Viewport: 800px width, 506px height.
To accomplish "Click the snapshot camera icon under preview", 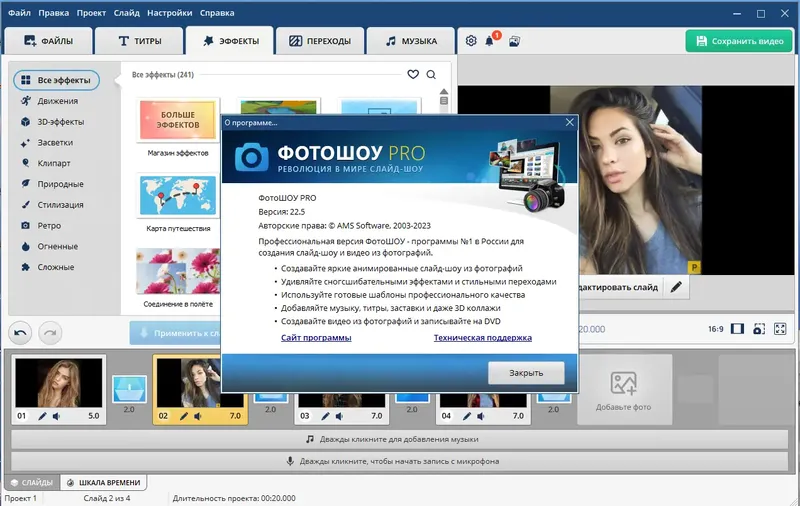I will [x=759, y=329].
